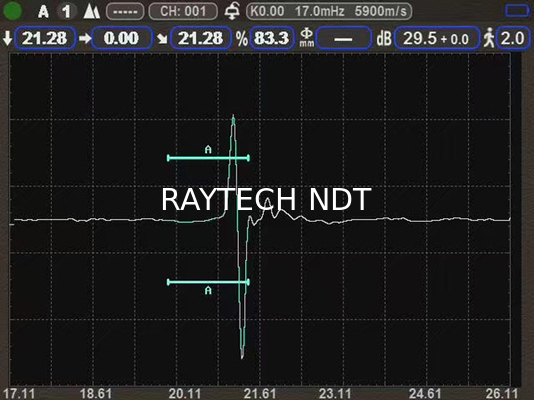Select the depth value 21.28 field
This screenshot has width=534, height=400.
pyautogui.click(x=45, y=38)
